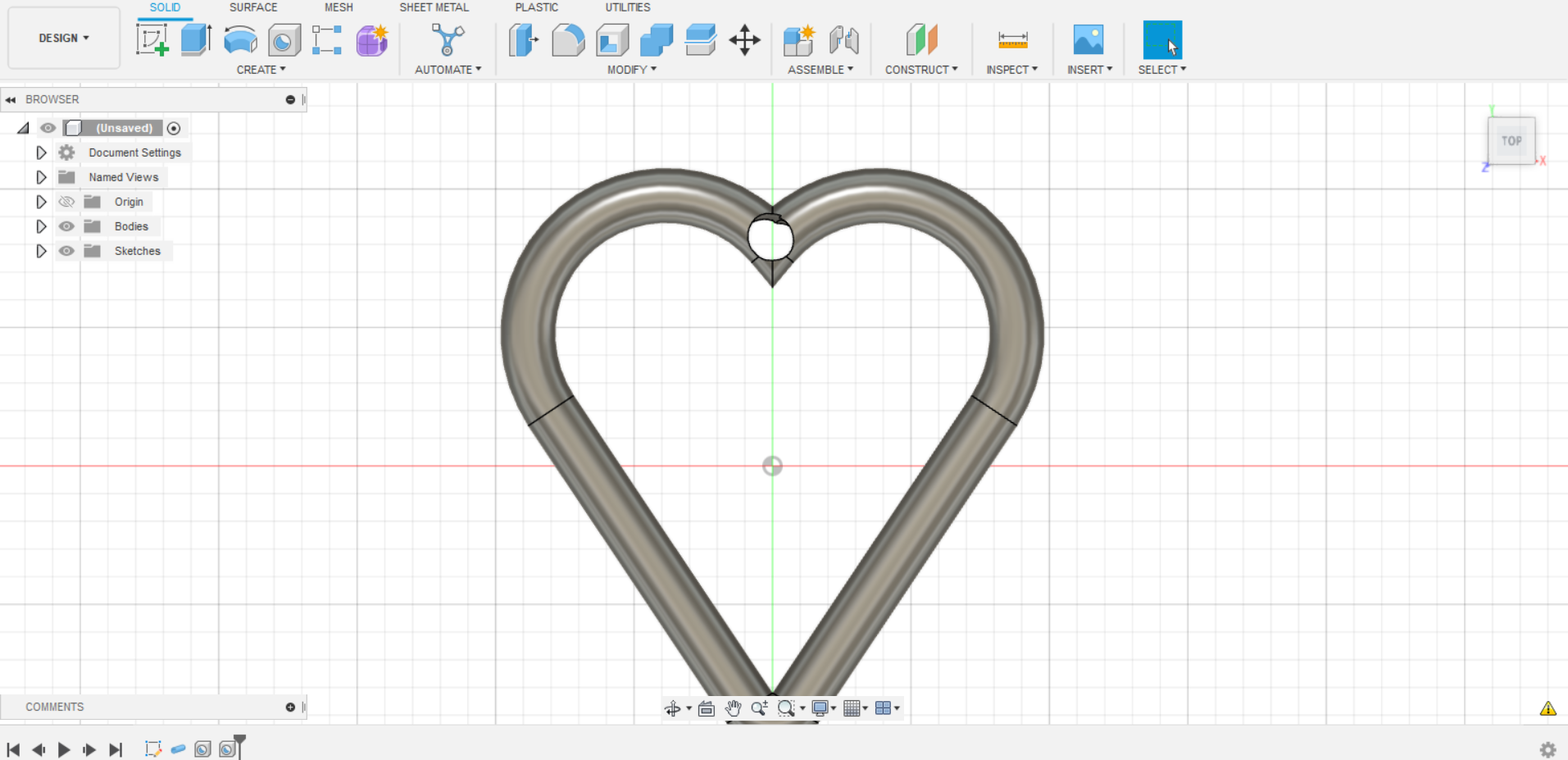Open the Modify dropdown menu
This screenshot has width=1568, height=760.
[x=632, y=70]
